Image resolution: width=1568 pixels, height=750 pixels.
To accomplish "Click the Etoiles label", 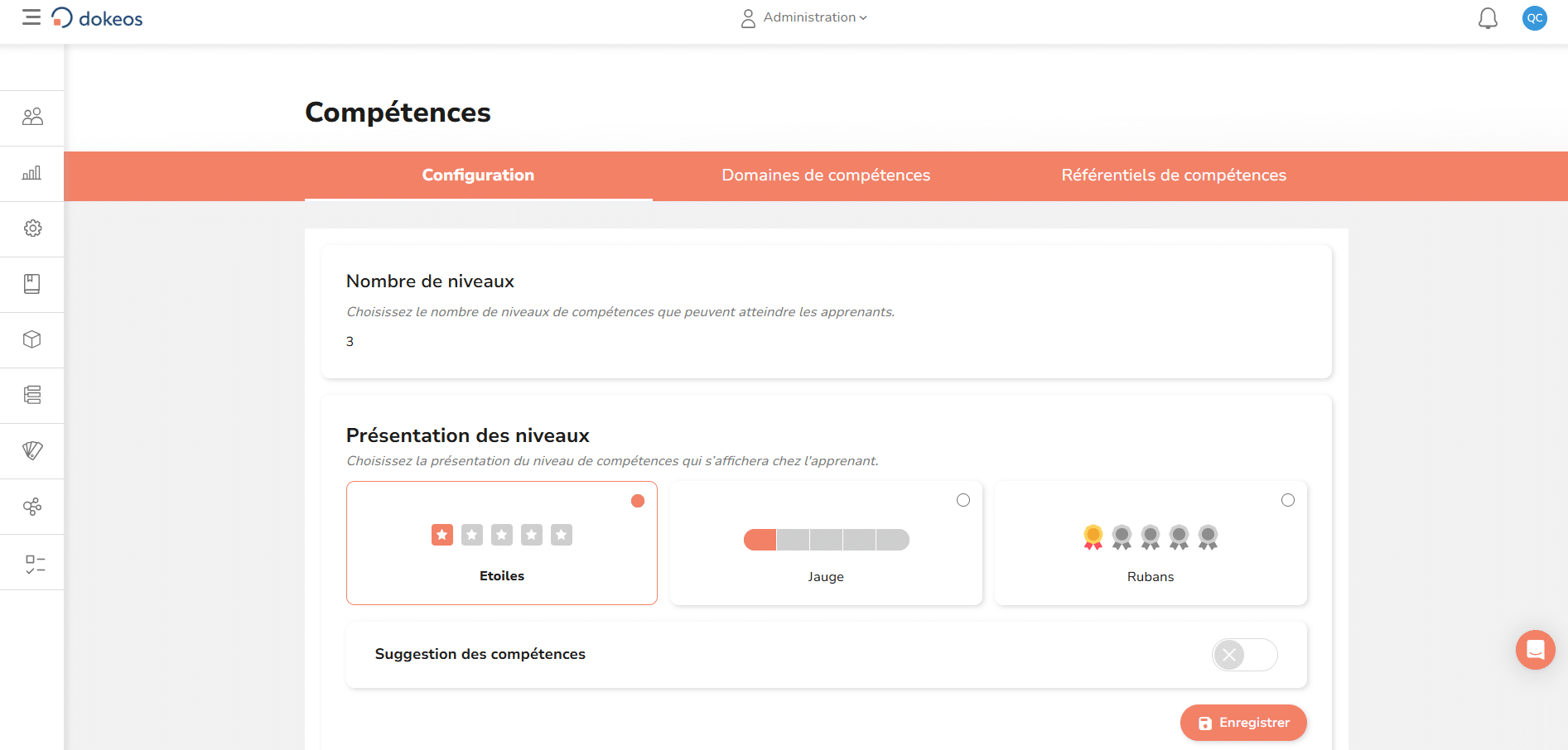I will [502, 576].
